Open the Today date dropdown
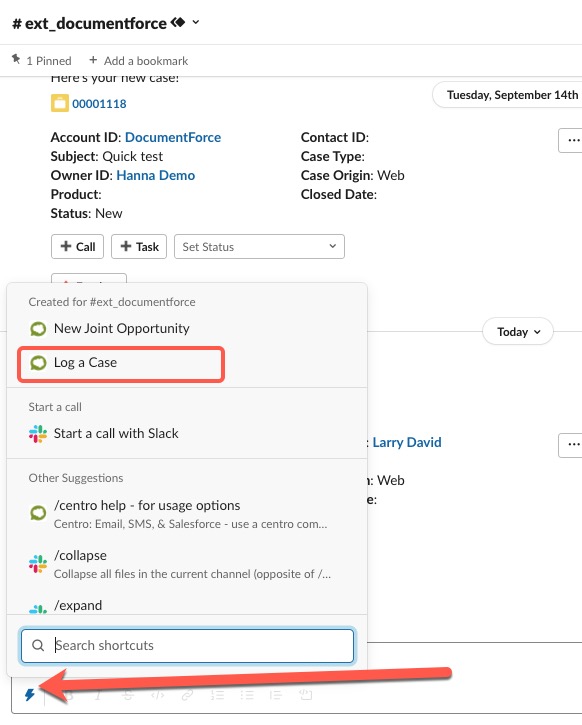 click(x=518, y=331)
